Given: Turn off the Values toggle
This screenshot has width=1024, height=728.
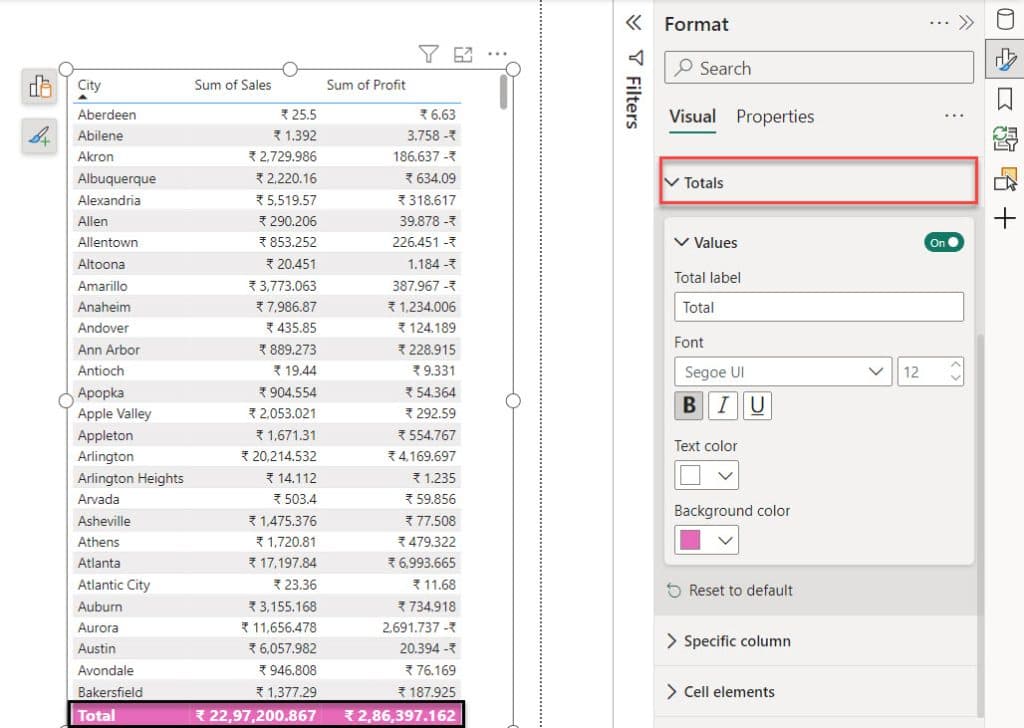Looking at the screenshot, I should coord(944,242).
